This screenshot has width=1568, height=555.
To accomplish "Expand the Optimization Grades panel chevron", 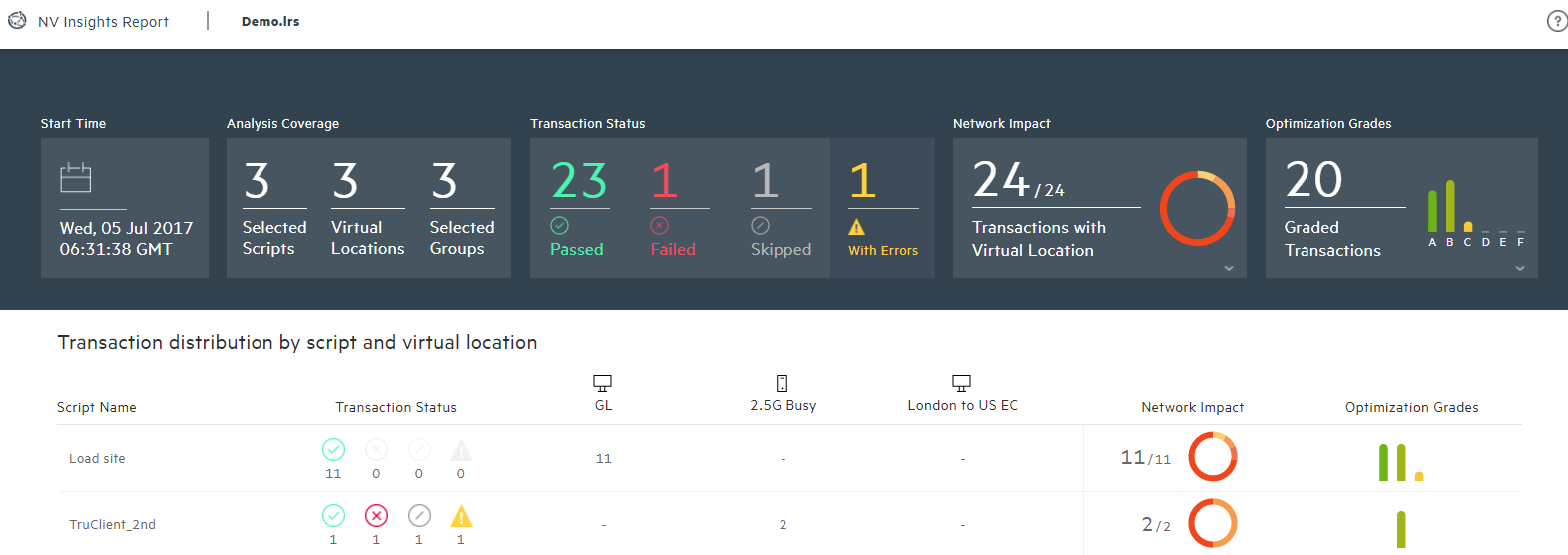I will (1520, 268).
